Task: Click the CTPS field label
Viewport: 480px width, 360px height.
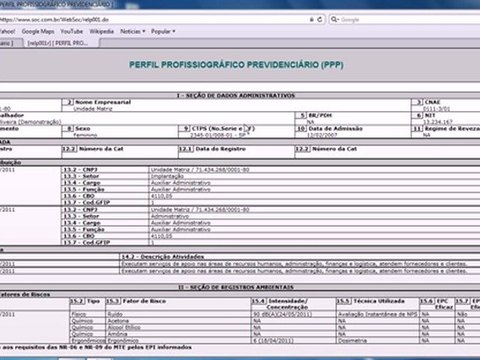Action: point(223,129)
